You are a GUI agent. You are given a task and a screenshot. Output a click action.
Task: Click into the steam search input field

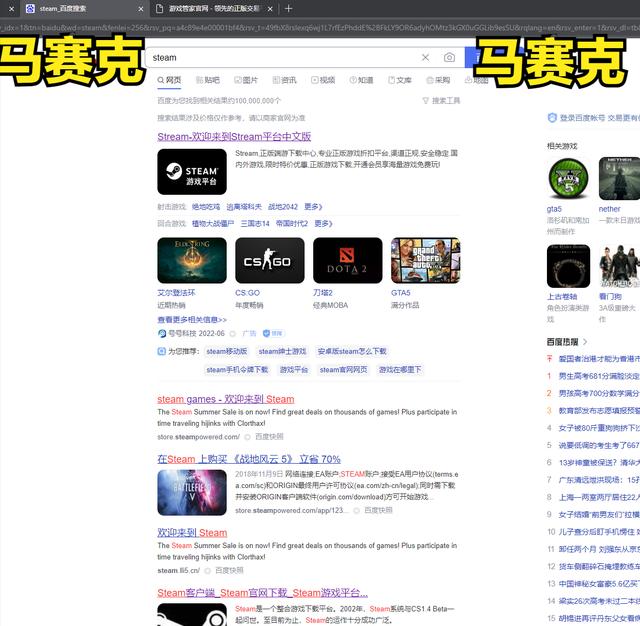pos(280,58)
